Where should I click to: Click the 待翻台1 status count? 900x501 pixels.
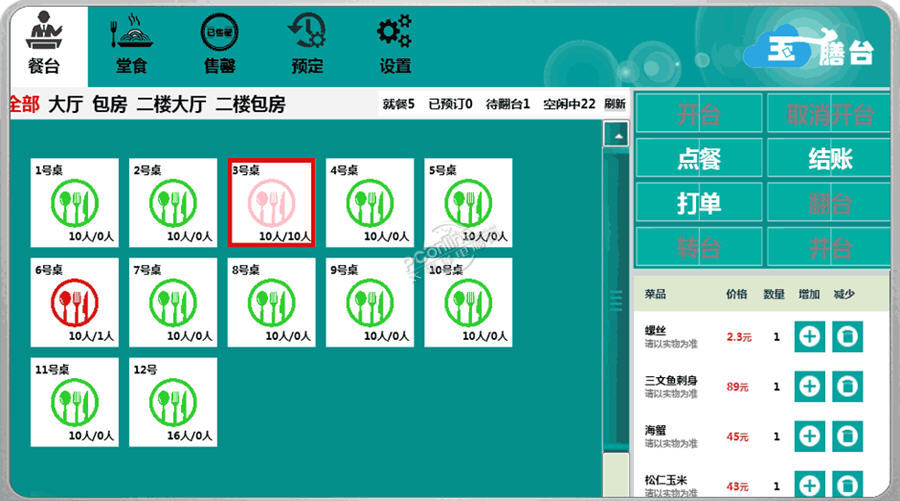[x=507, y=104]
